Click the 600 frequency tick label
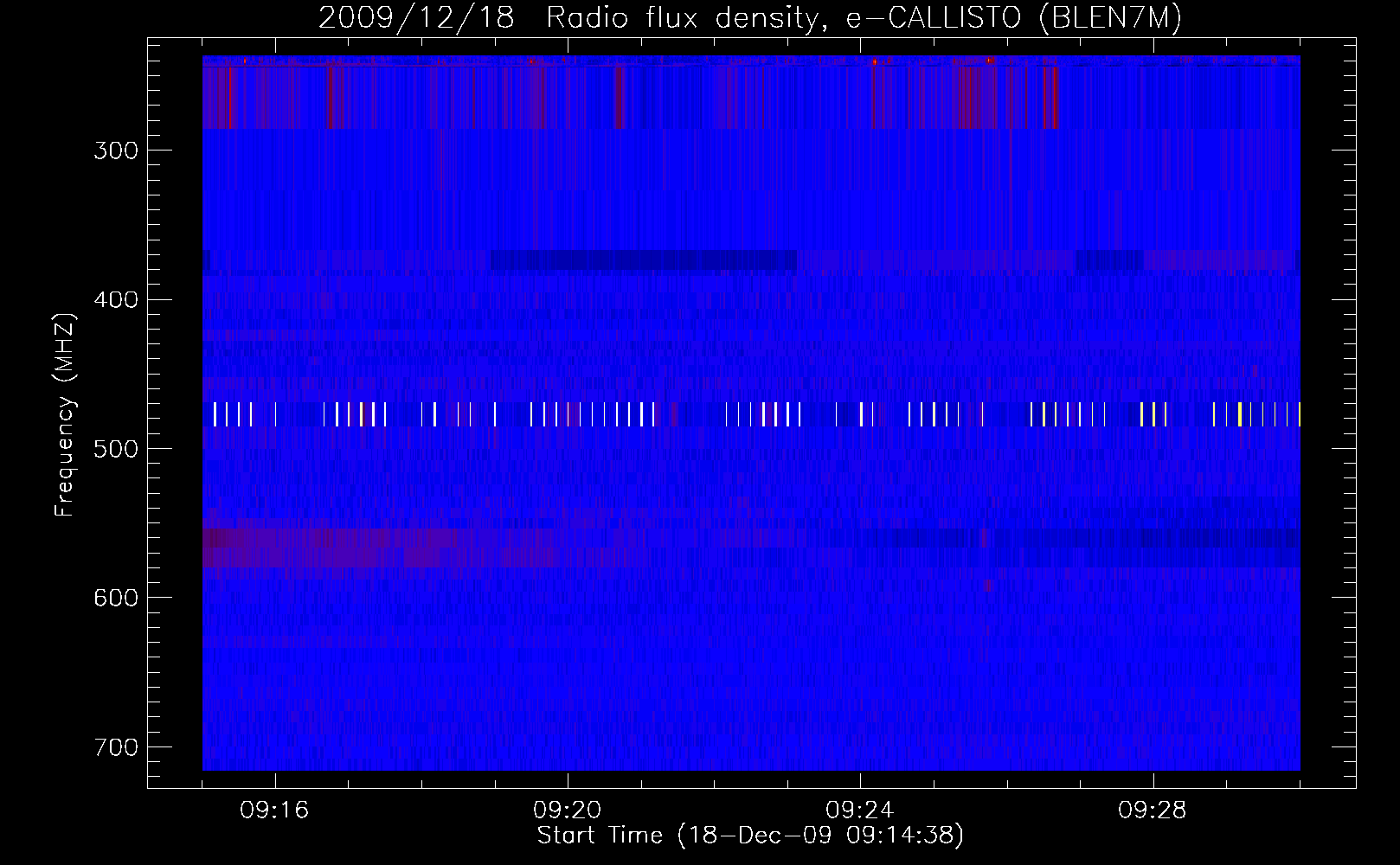The width and height of the screenshot is (1400, 865). click(x=116, y=598)
